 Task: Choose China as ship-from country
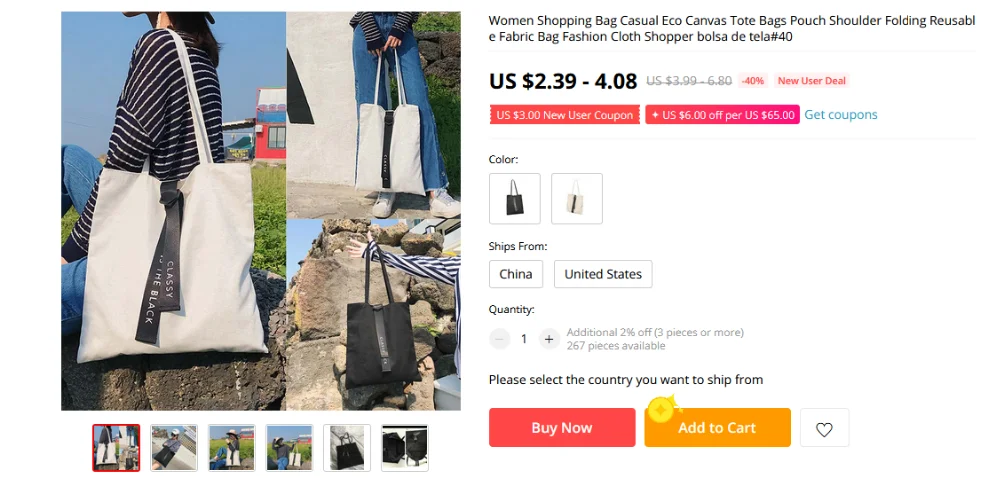click(x=516, y=274)
